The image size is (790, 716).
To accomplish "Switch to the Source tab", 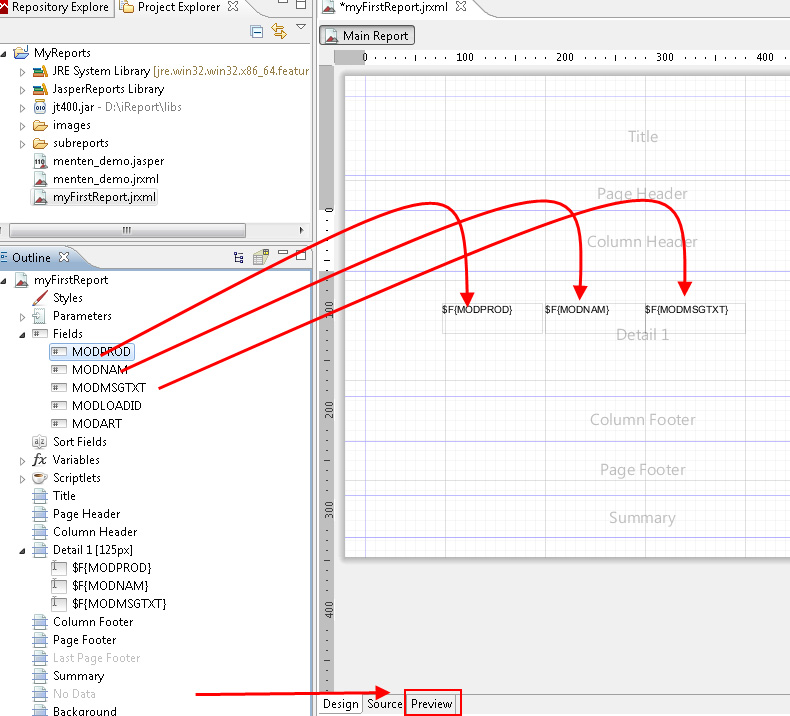I will pyautogui.click(x=384, y=704).
